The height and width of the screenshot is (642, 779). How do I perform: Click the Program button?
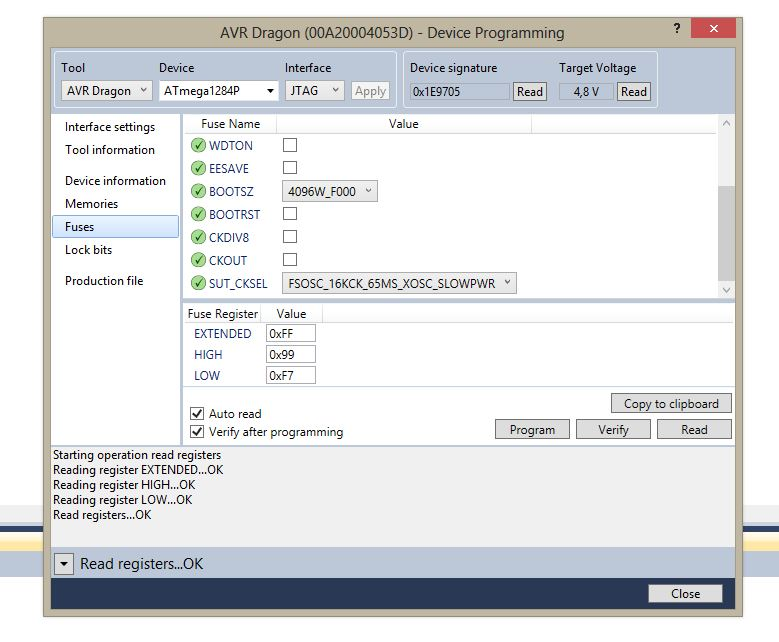coord(532,429)
